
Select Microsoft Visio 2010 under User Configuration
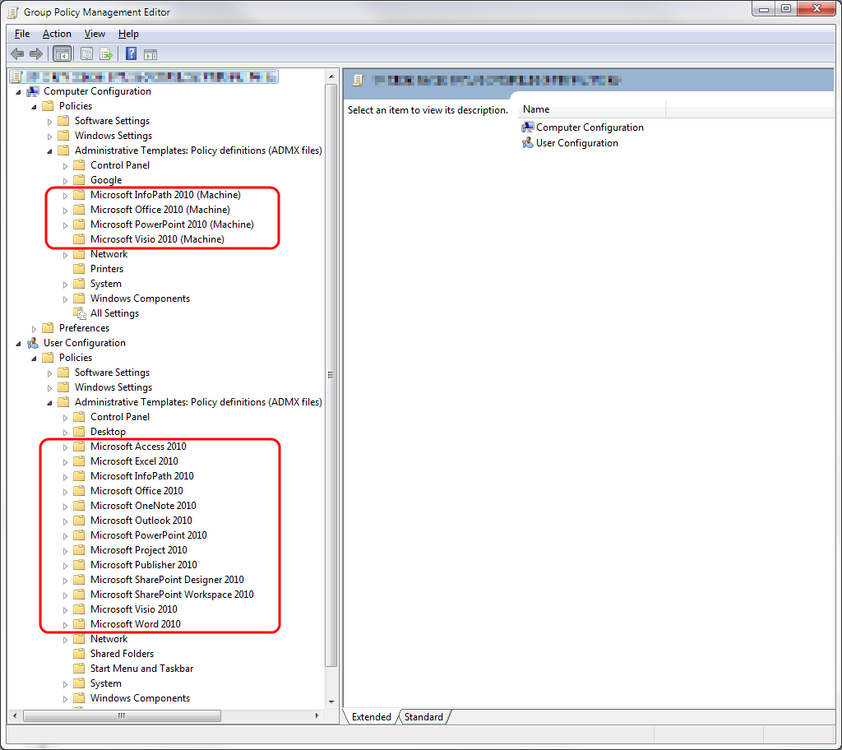(134, 609)
